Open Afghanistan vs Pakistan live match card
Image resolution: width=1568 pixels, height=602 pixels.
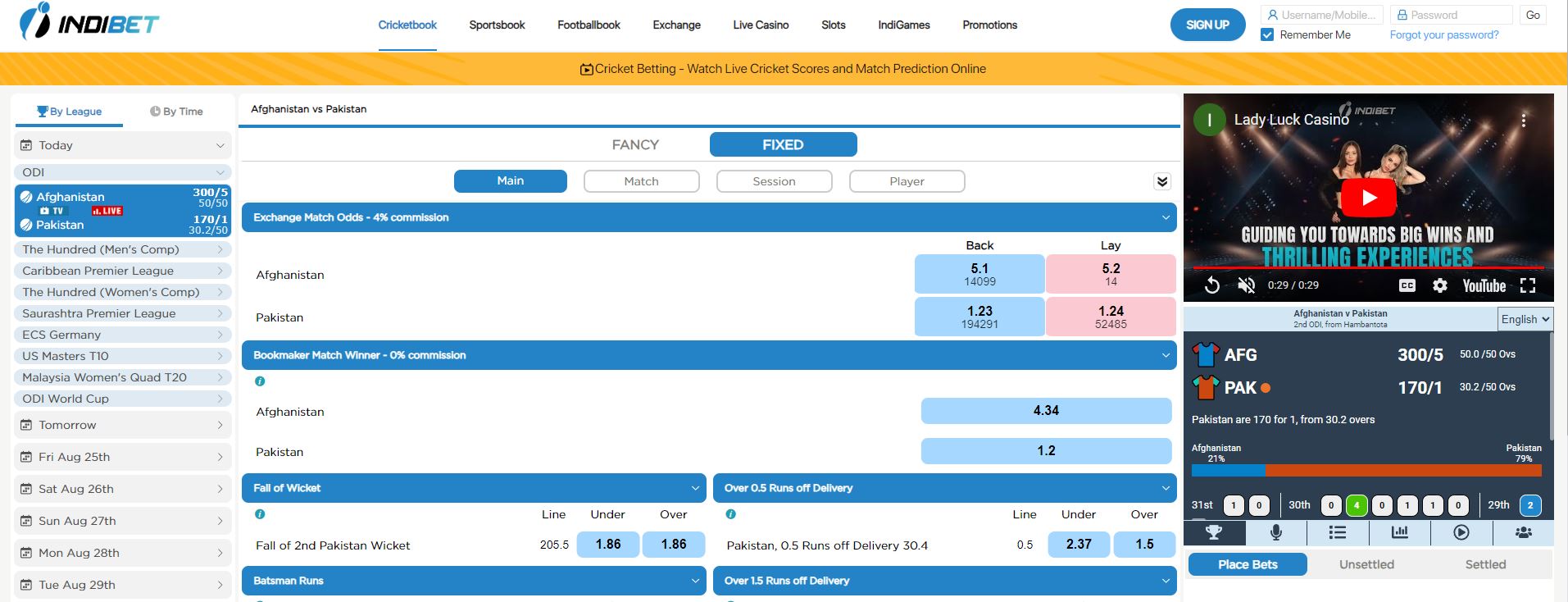coord(123,211)
